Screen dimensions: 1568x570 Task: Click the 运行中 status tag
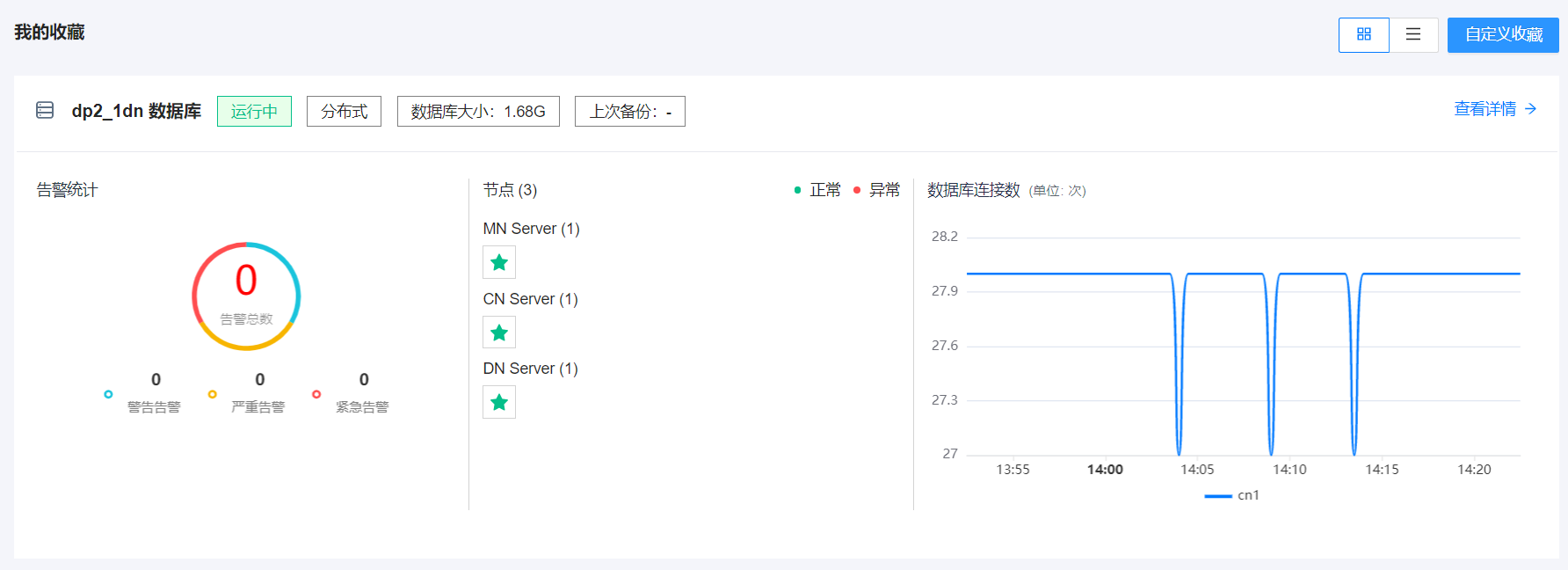tap(254, 112)
